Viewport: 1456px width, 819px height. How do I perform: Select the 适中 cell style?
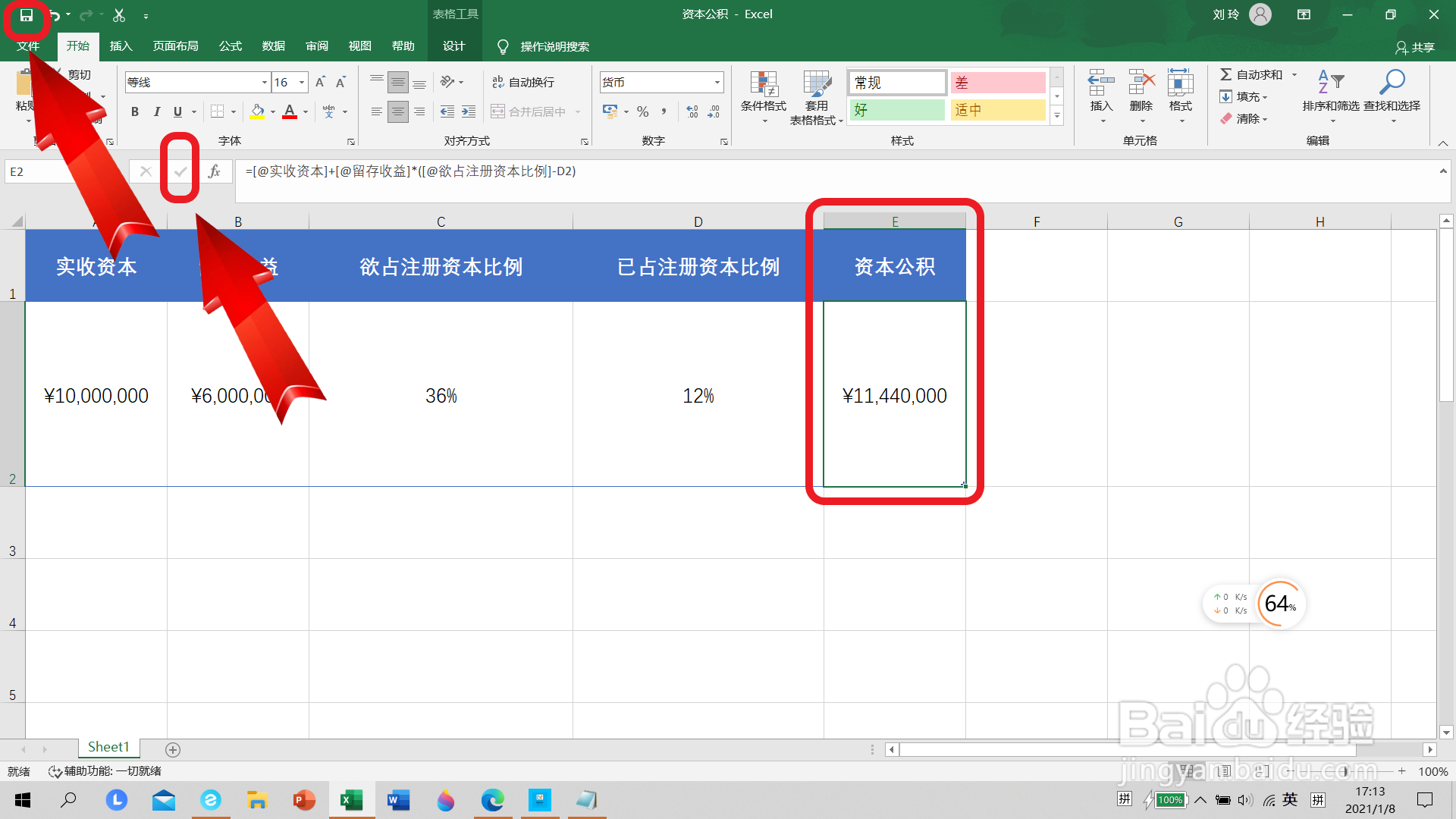tap(998, 110)
